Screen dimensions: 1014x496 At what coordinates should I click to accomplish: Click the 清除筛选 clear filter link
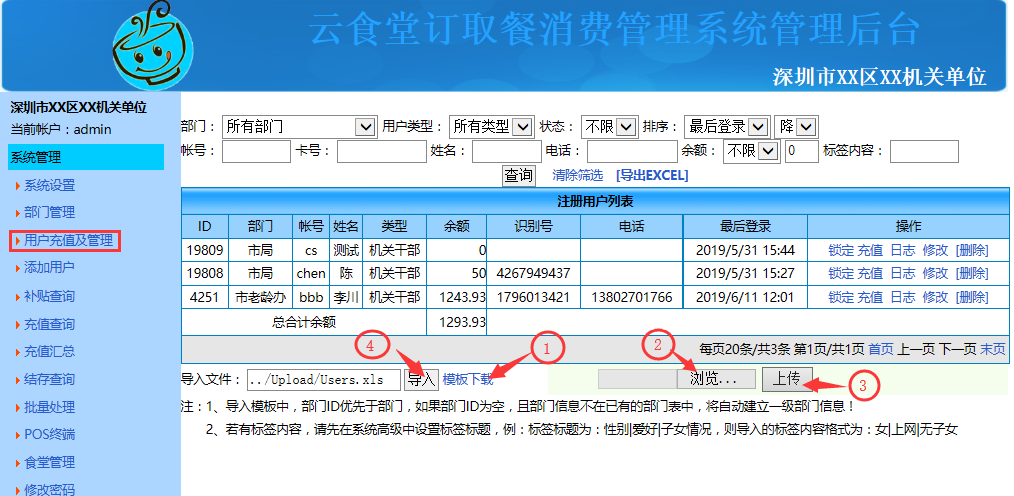[577, 176]
